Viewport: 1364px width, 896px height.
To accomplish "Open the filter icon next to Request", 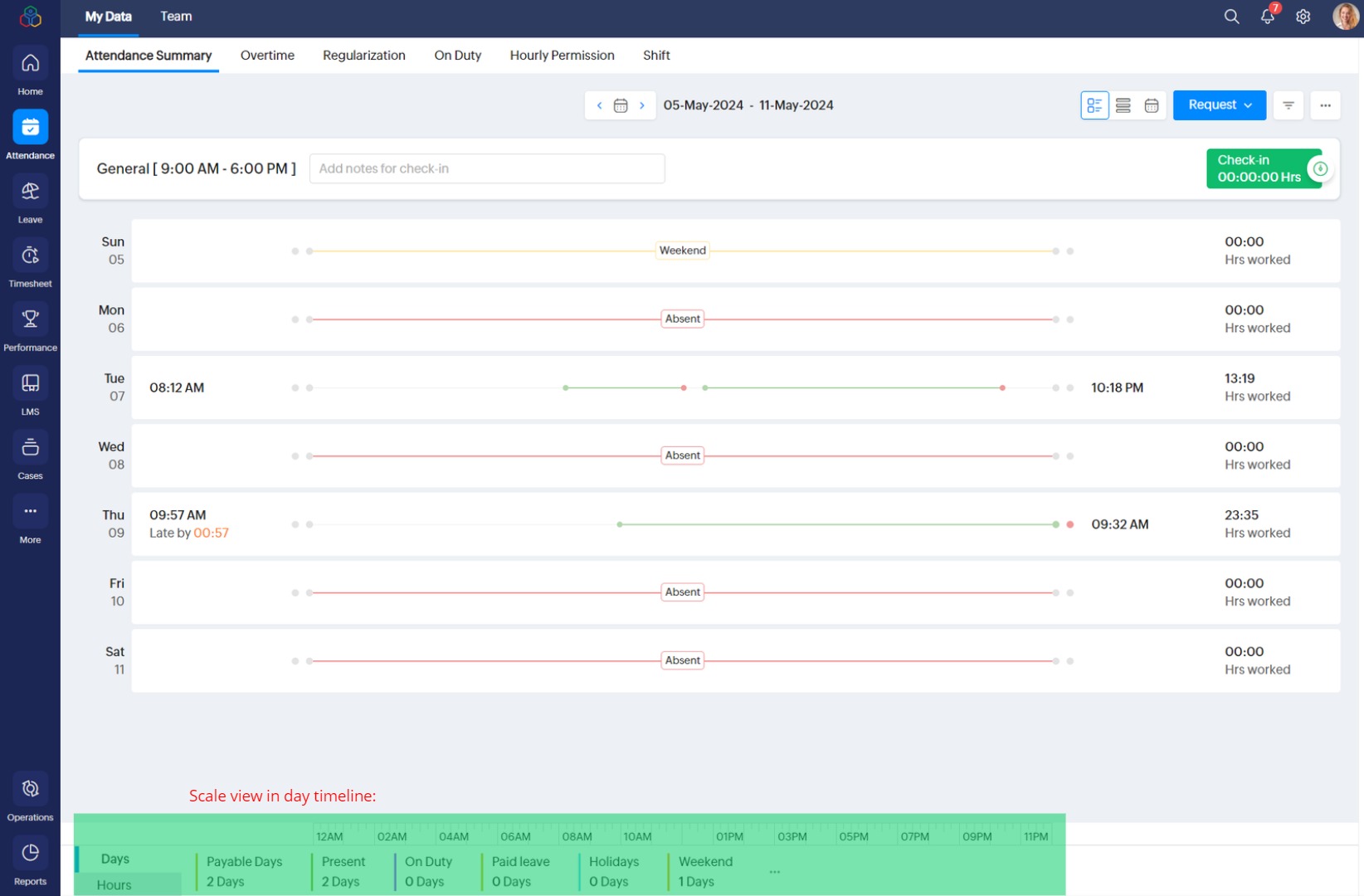I will click(1288, 105).
